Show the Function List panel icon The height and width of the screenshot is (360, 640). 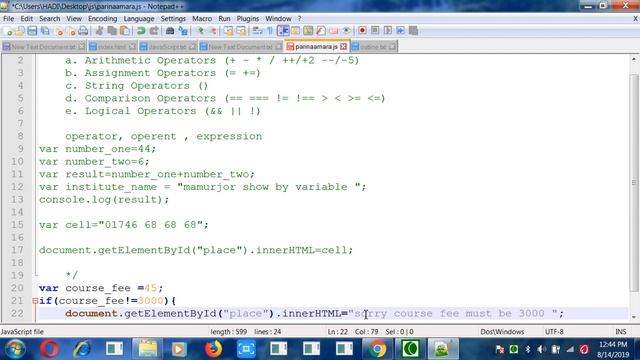[x=321, y=31]
